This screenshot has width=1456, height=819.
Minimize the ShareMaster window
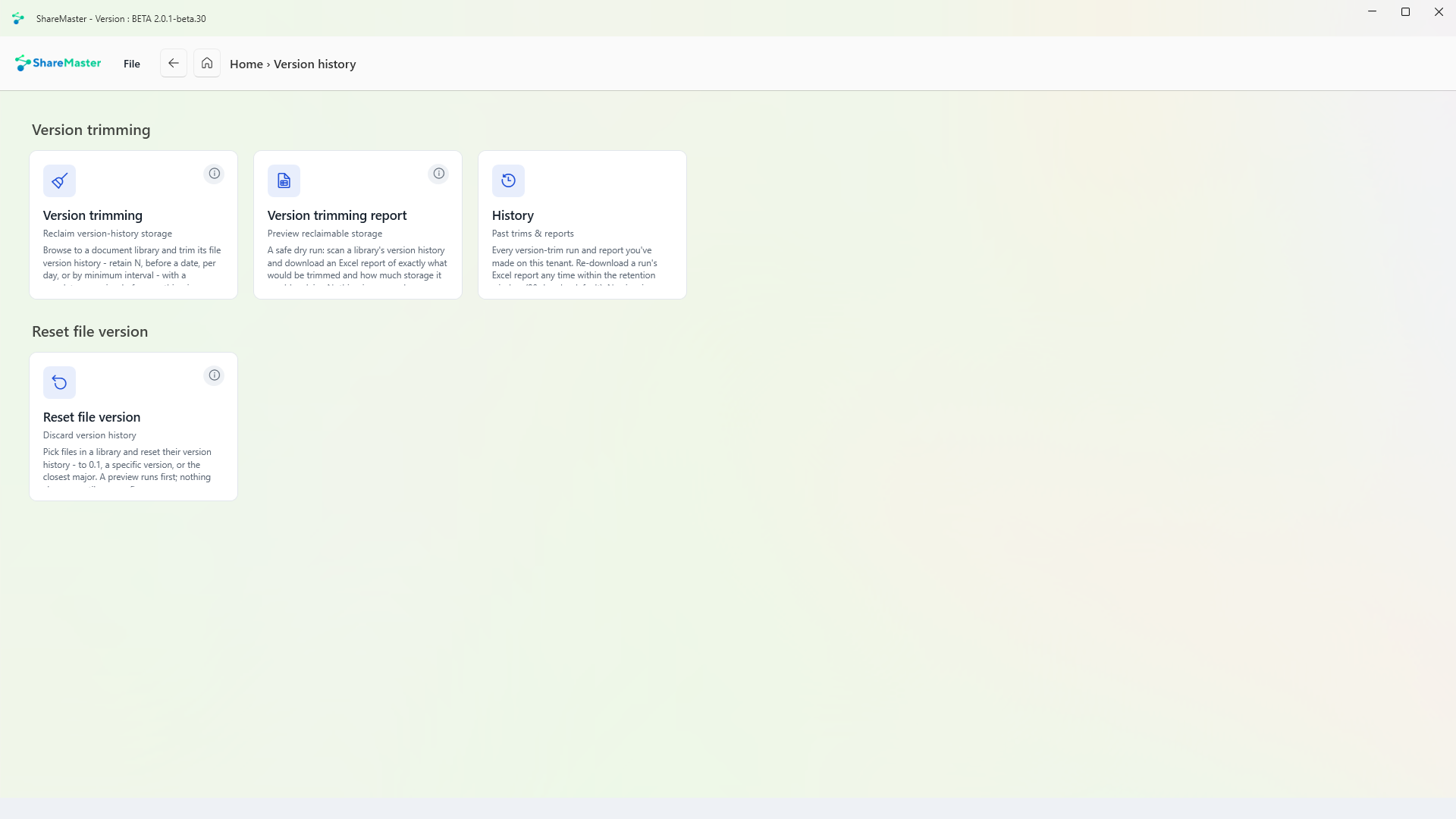coord(1372,12)
